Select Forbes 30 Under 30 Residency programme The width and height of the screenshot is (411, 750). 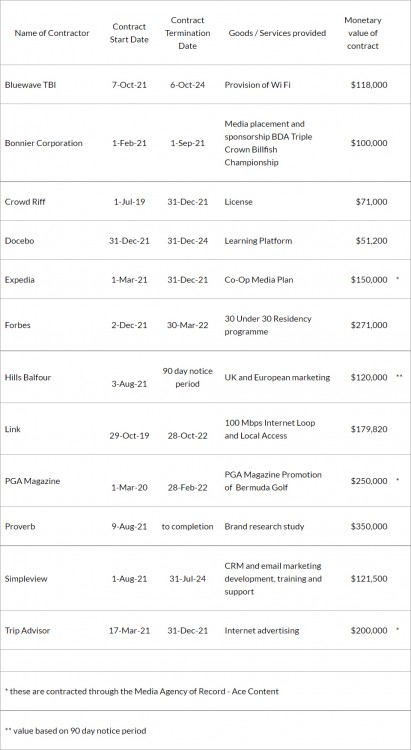[x=268, y=325]
